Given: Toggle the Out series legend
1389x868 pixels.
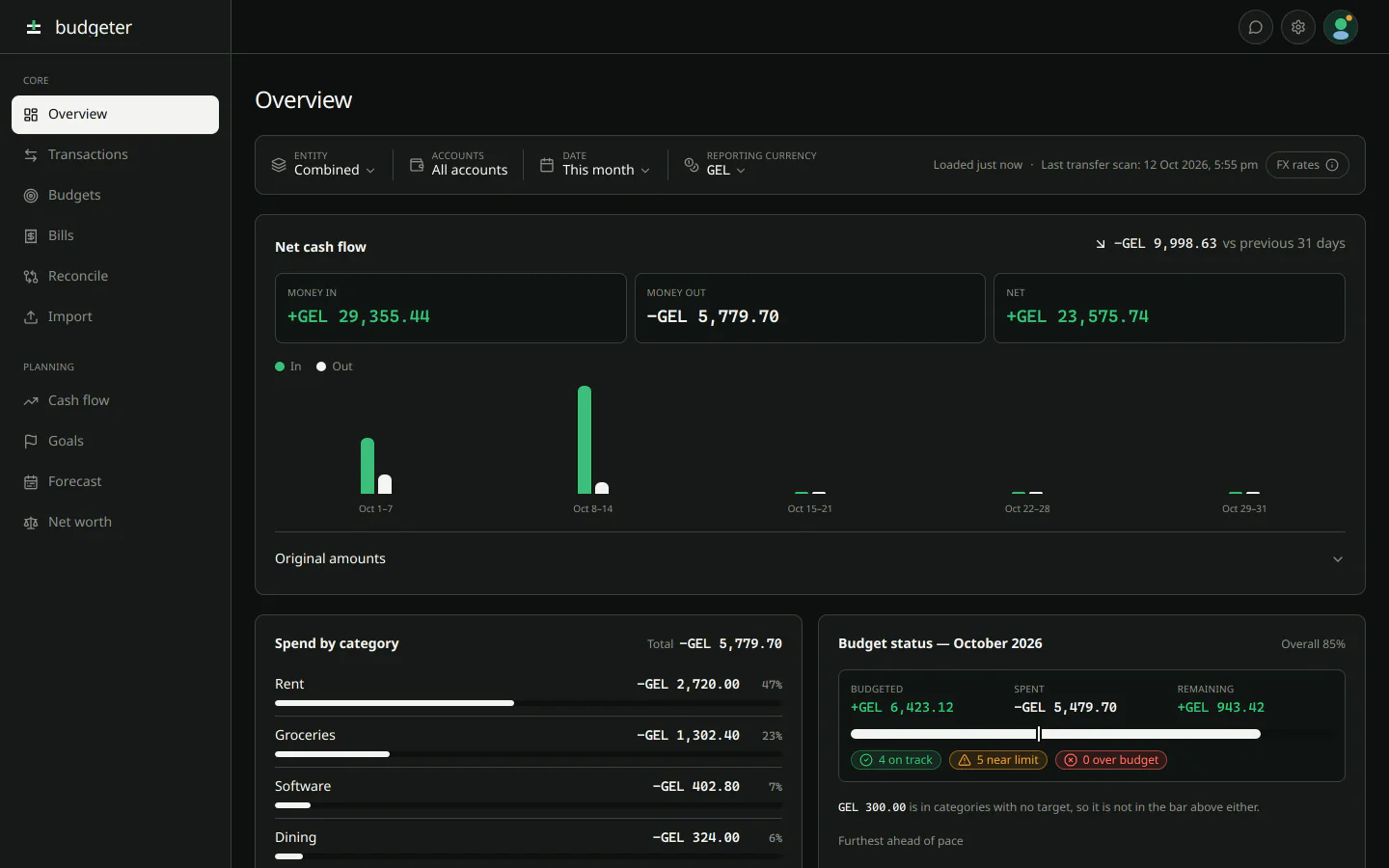Looking at the screenshot, I should [335, 366].
